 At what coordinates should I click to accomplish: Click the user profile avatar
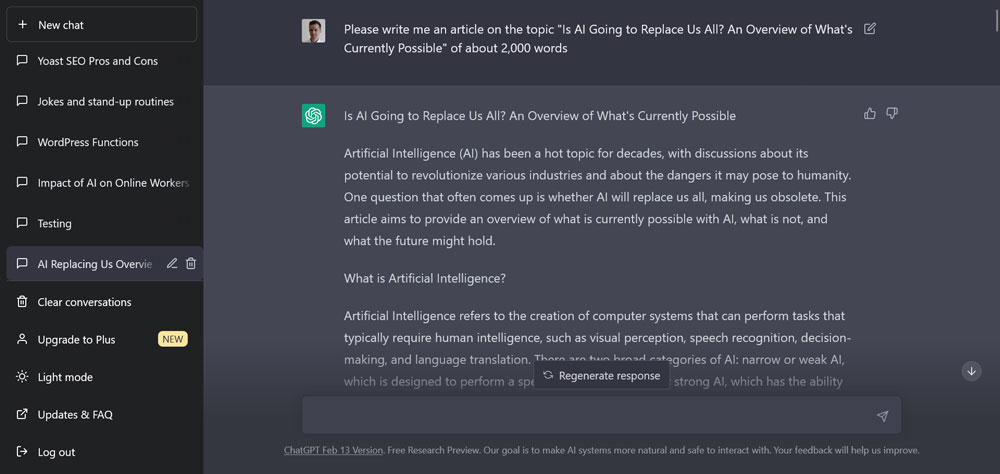tap(314, 30)
